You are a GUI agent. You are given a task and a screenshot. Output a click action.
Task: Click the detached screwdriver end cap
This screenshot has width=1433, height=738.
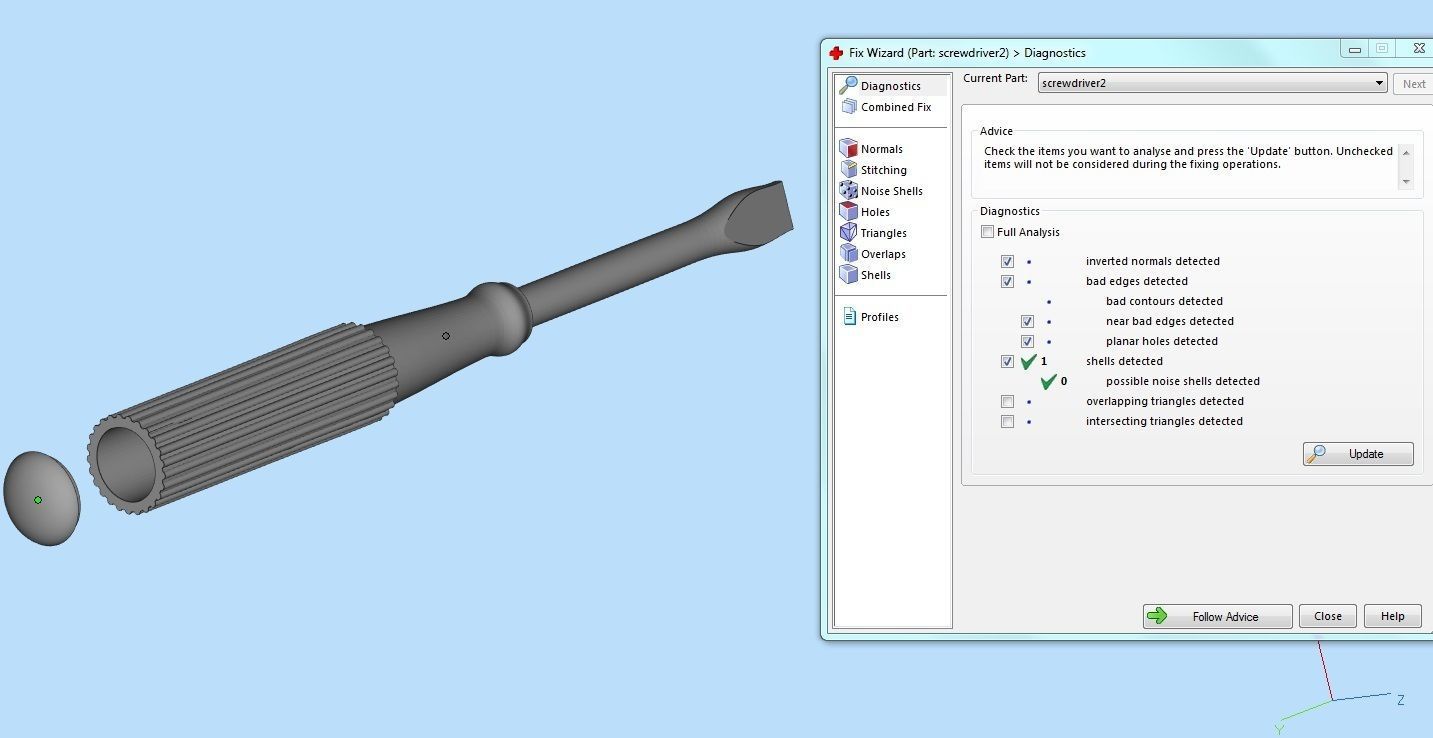41,498
